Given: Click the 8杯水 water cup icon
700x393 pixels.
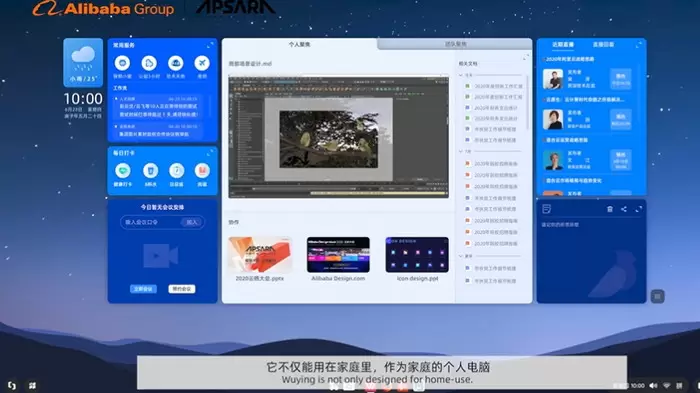Looking at the screenshot, I should click(150, 170).
